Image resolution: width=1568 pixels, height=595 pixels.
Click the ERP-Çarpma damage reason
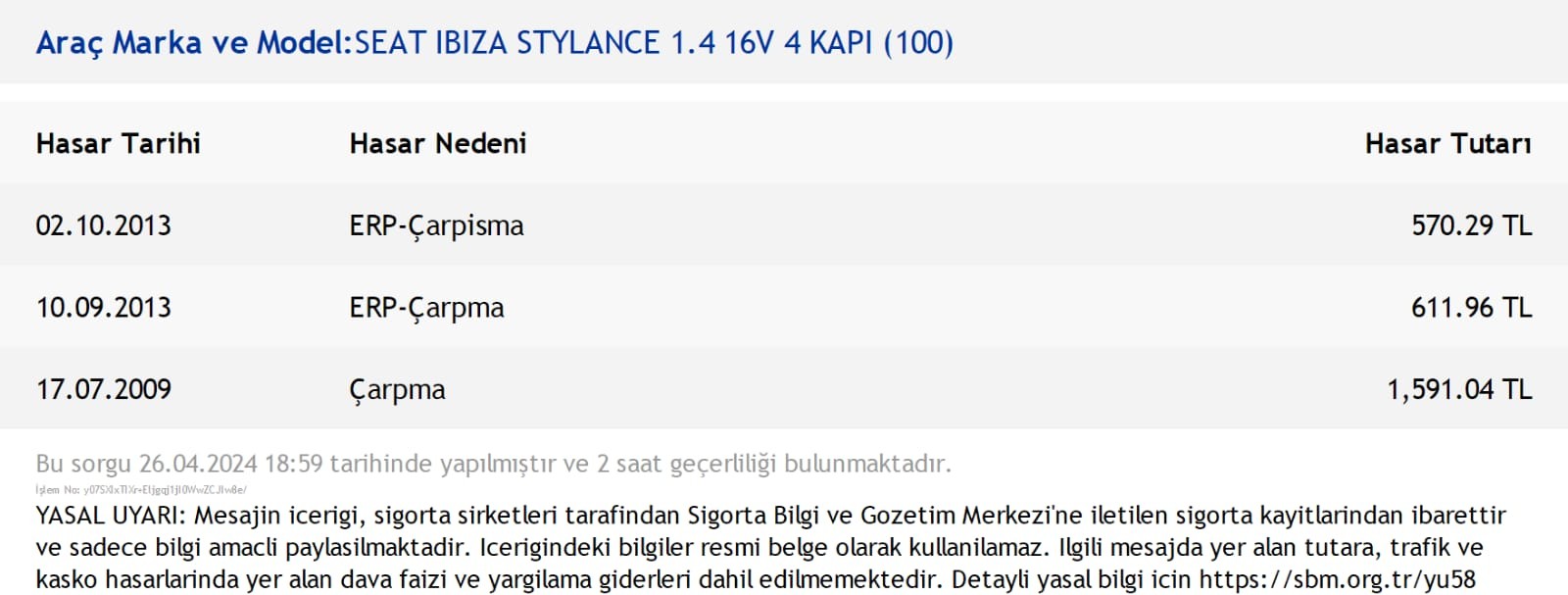click(x=426, y=308)
